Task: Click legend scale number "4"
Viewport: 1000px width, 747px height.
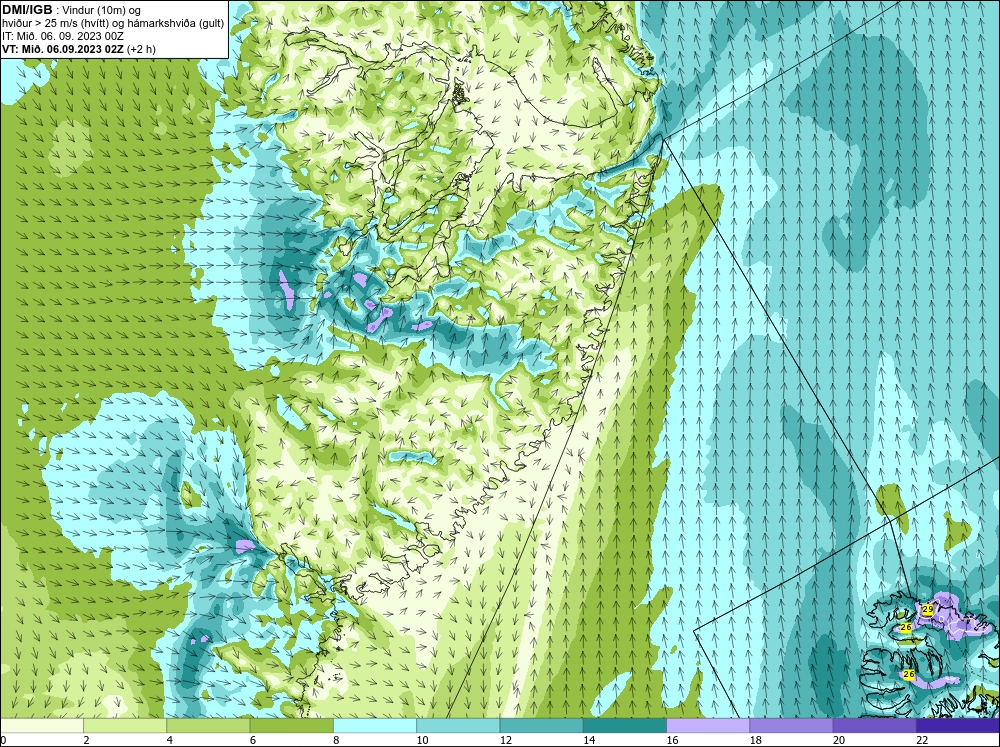Action: [x=170, y=740]
